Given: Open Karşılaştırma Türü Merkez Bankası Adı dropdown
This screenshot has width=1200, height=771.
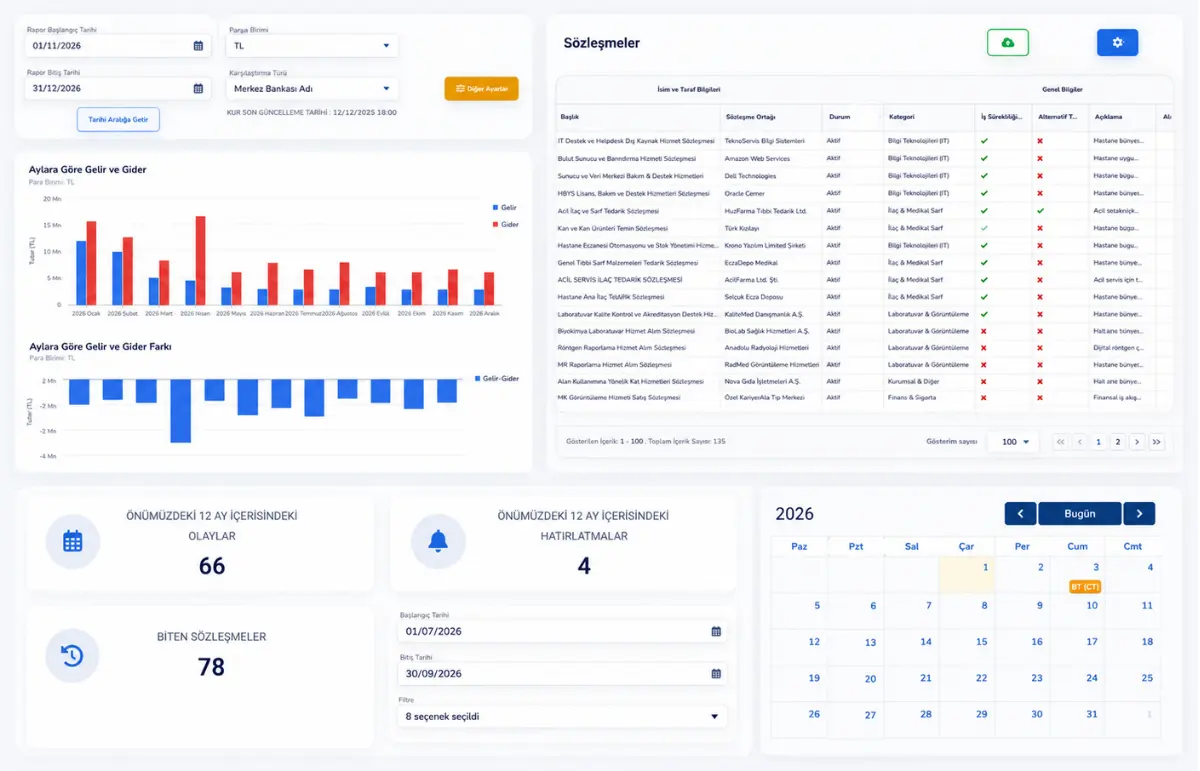Looking at the screenshot, I should pyautogui.click(x=312, y=88).
